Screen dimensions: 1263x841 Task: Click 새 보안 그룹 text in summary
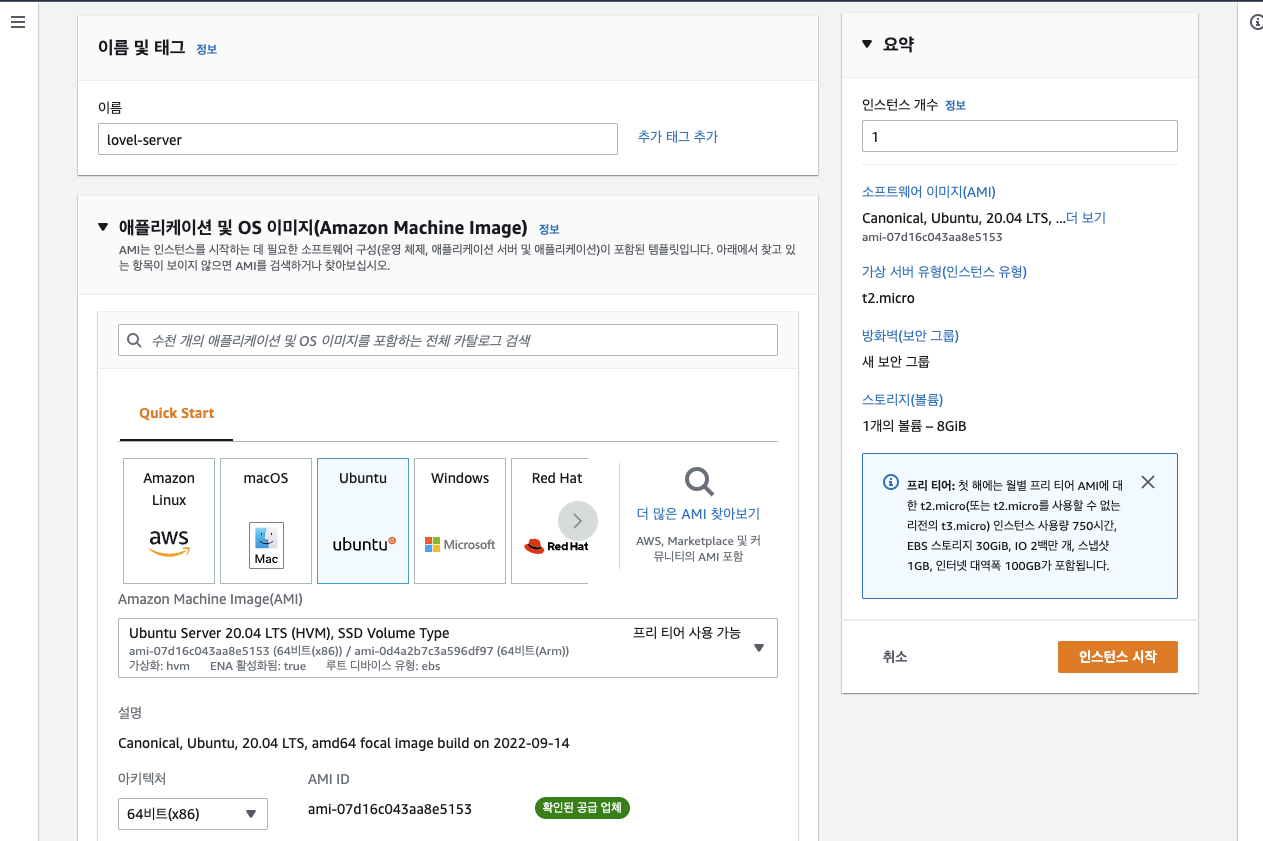pos(895,362)
